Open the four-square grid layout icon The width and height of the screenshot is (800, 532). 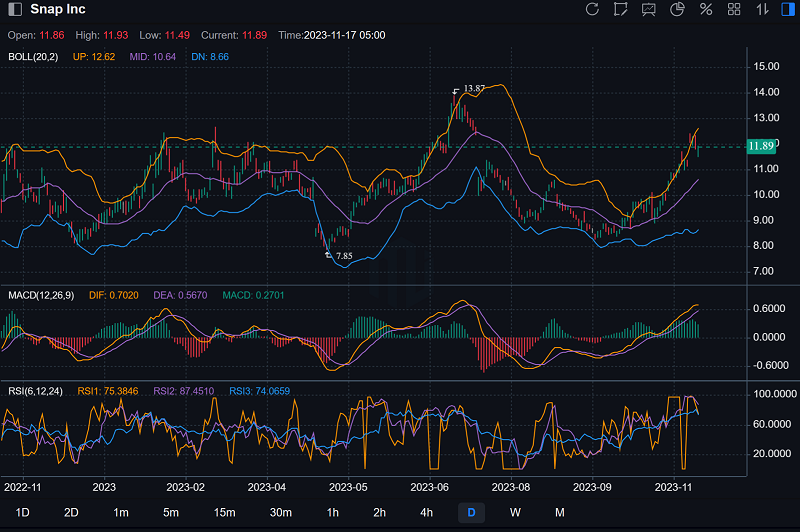[x=734, y=10]
